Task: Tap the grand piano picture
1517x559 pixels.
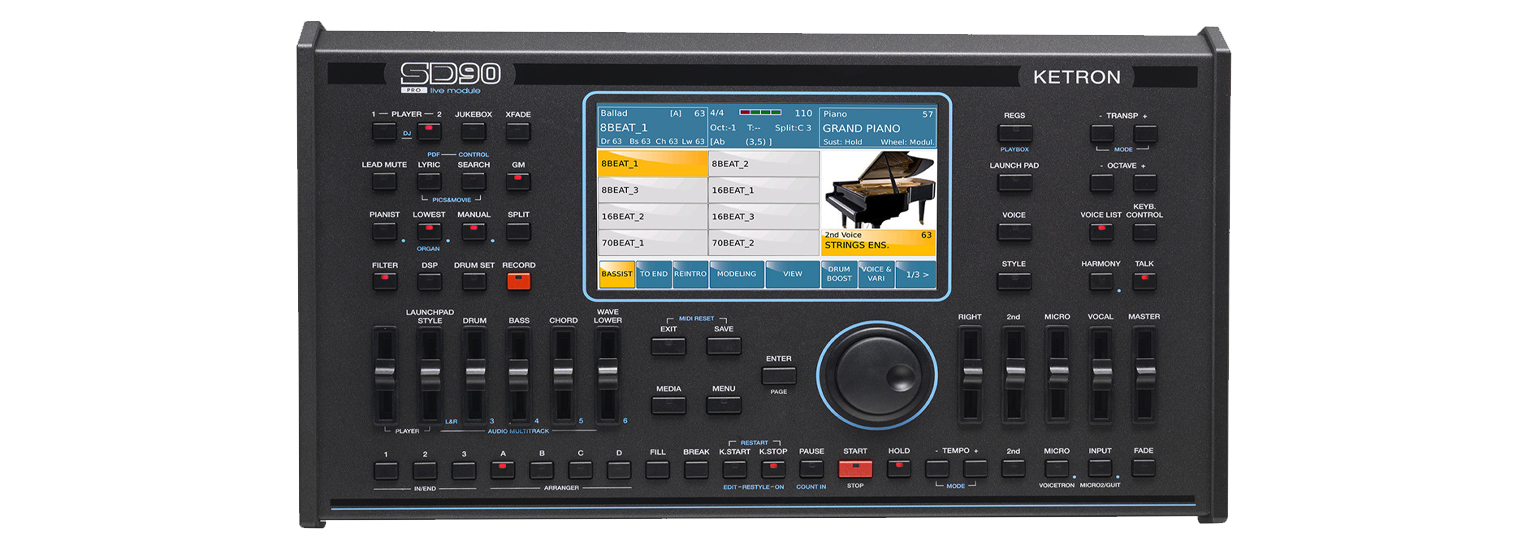Action: click(877, 190)
